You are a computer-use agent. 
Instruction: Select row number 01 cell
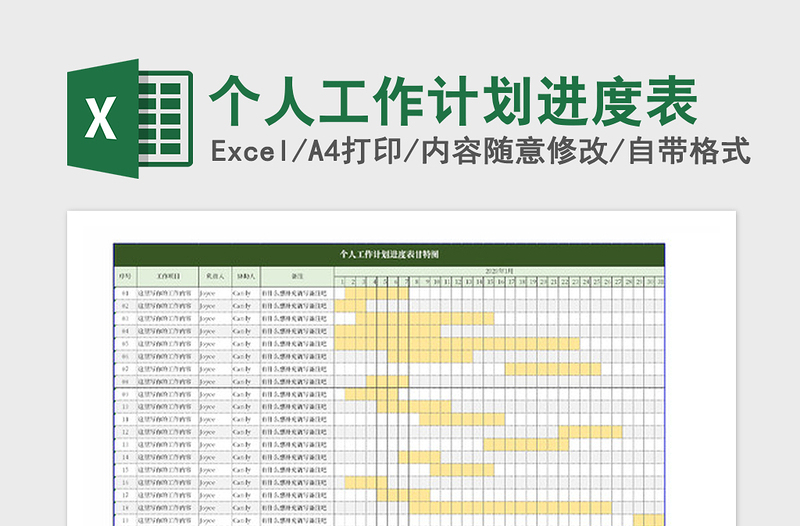(125, 293)
